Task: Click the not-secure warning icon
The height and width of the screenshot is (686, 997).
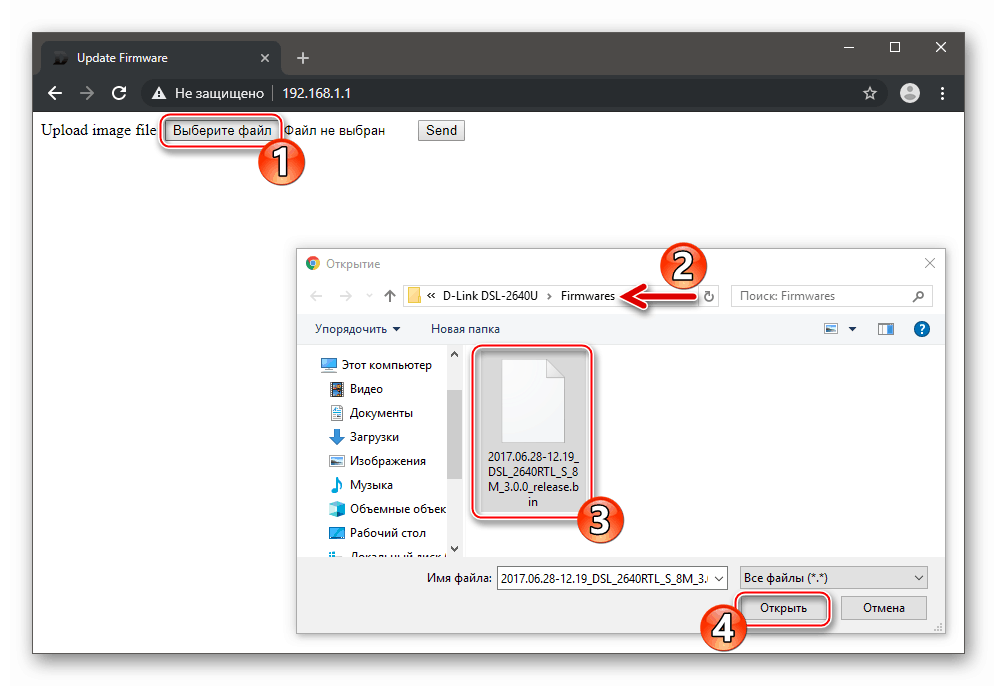Action: (x=159, y=93)
